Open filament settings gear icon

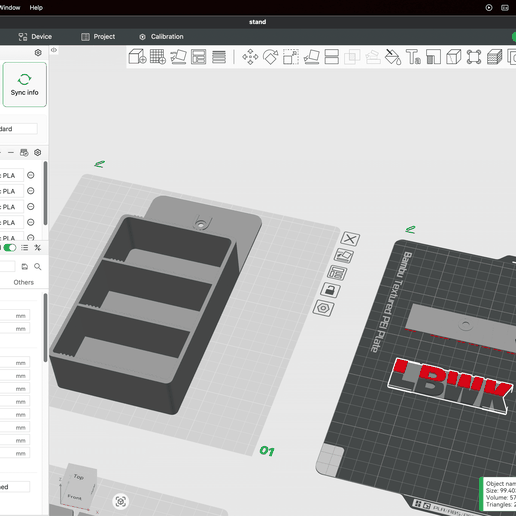coord(38,152)
